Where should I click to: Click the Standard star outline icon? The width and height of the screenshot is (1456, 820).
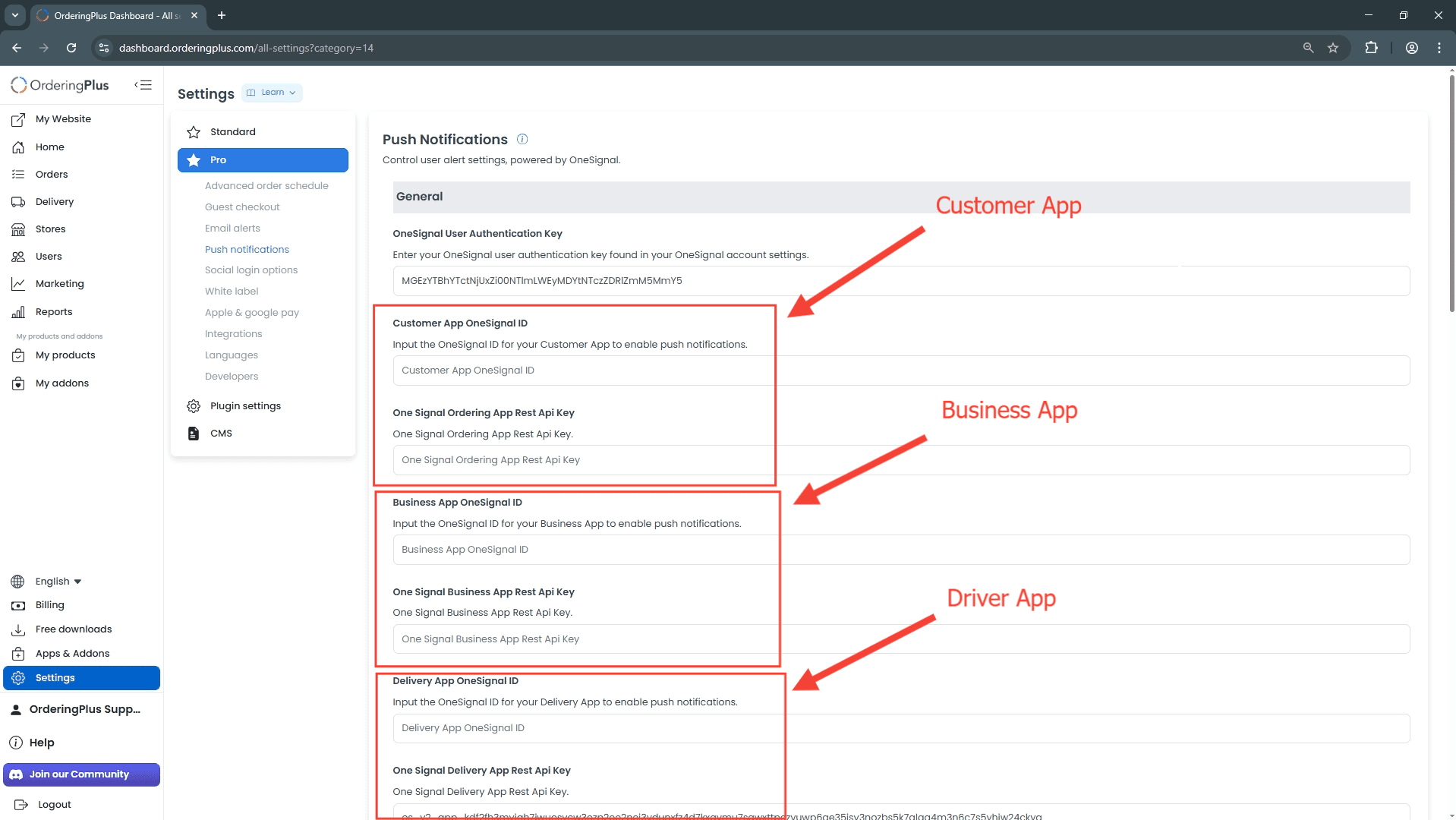[x=194, y=132]
